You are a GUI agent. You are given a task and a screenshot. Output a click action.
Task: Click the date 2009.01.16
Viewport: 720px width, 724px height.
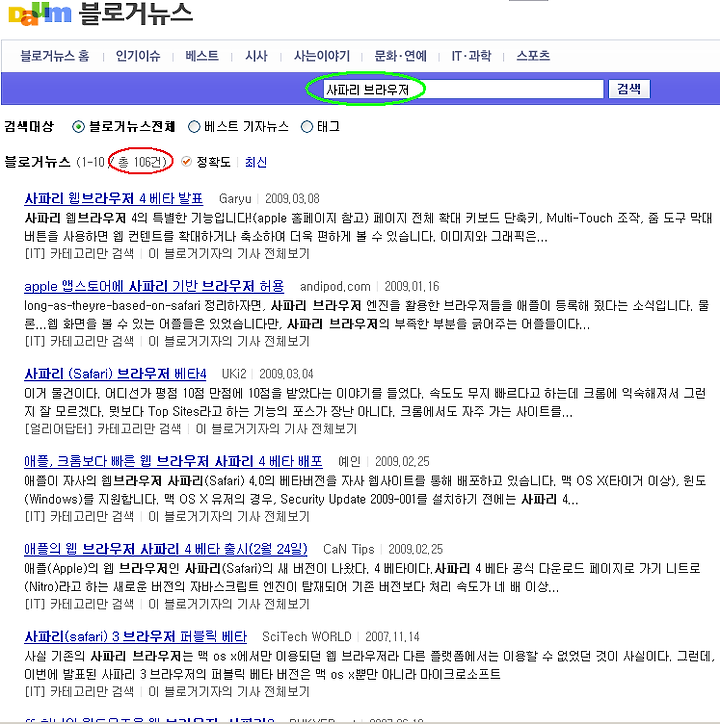pyautogui.click(x=412, y=287)
